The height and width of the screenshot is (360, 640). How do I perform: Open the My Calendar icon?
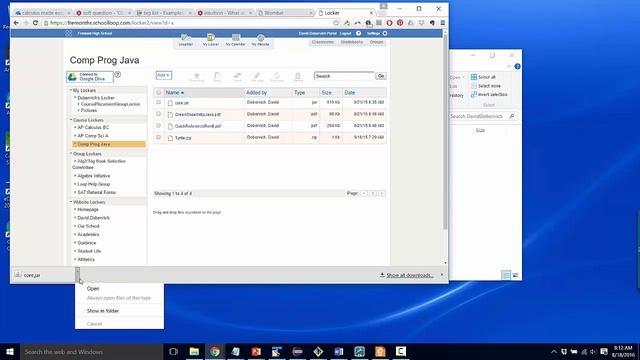tap(236, 38)
